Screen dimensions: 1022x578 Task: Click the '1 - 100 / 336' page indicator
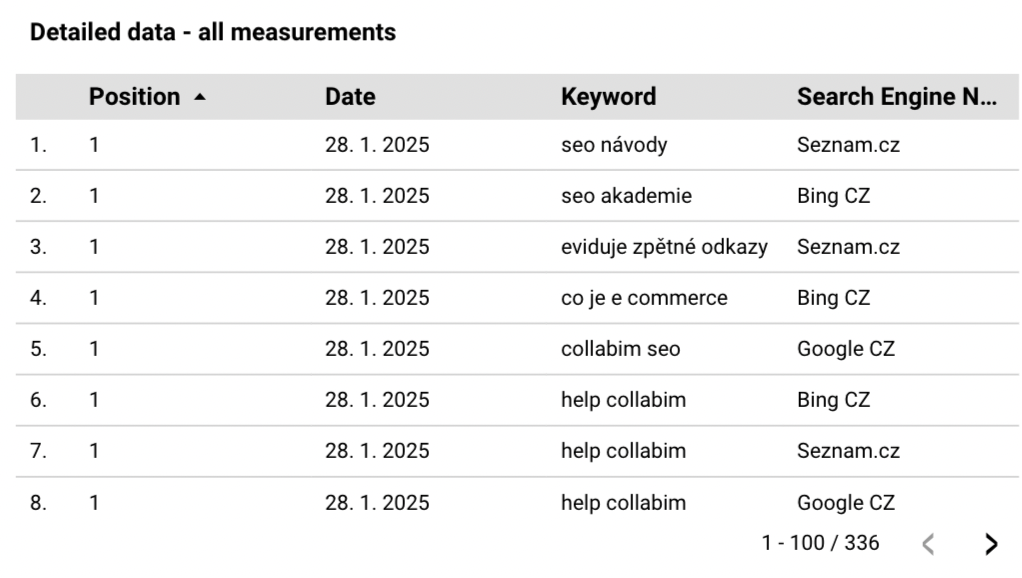(820, 543)
